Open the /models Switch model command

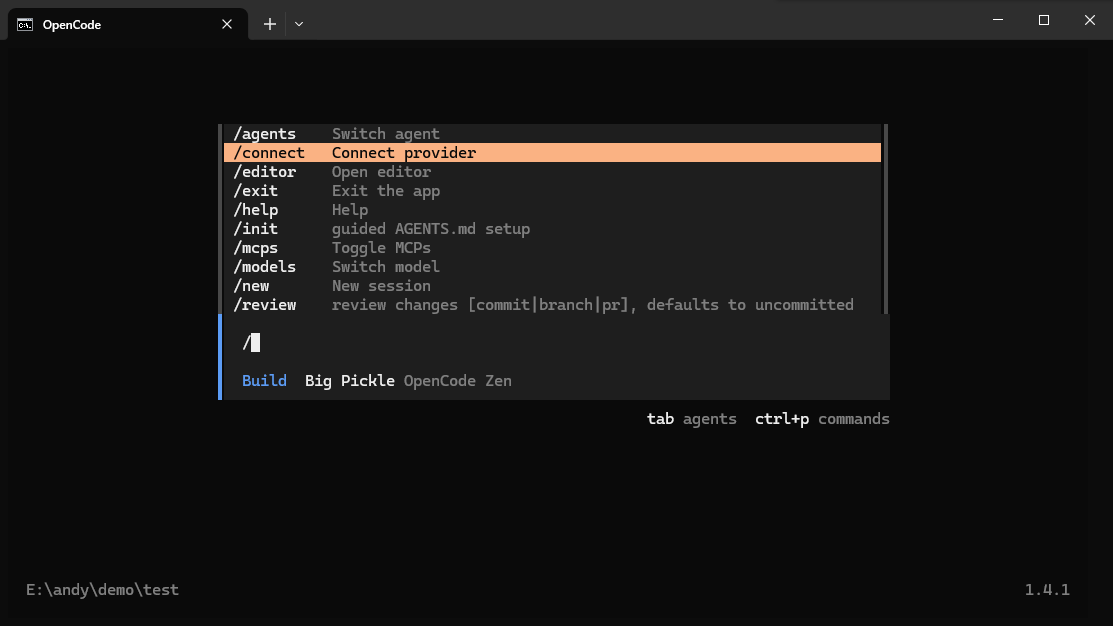[336, 267]
